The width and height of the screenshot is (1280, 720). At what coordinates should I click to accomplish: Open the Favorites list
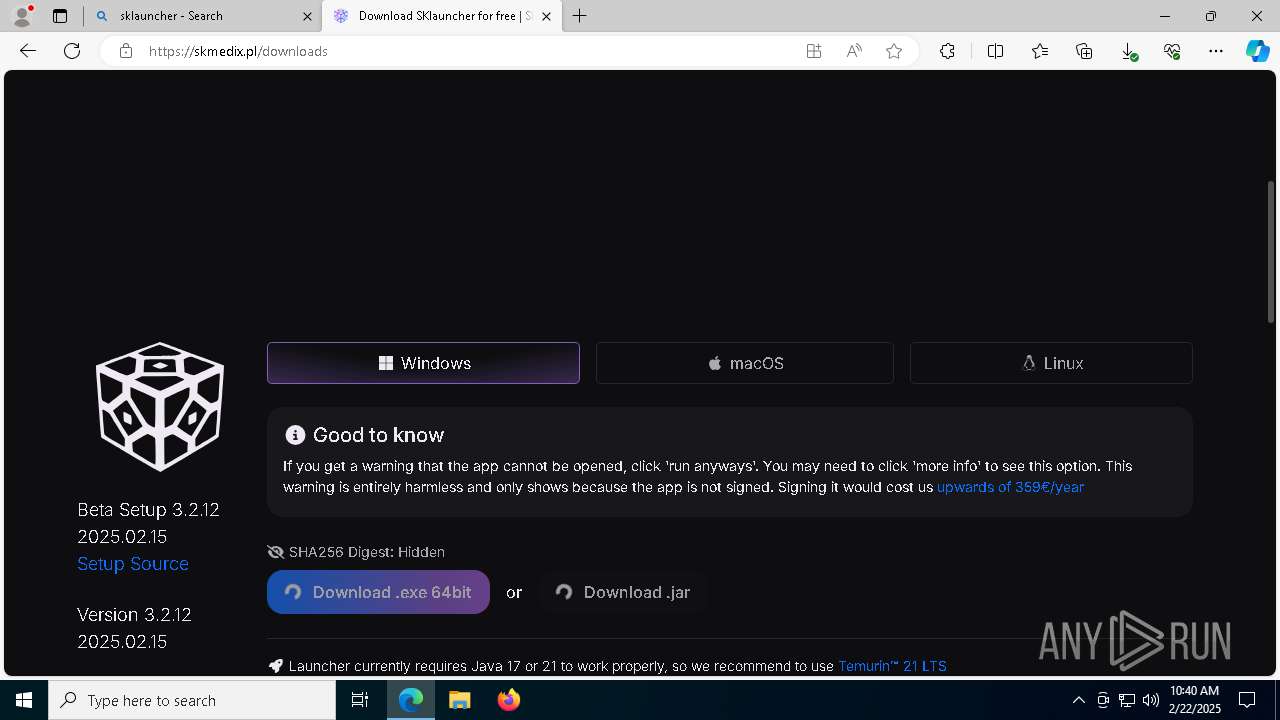(x=1040, y=51)
